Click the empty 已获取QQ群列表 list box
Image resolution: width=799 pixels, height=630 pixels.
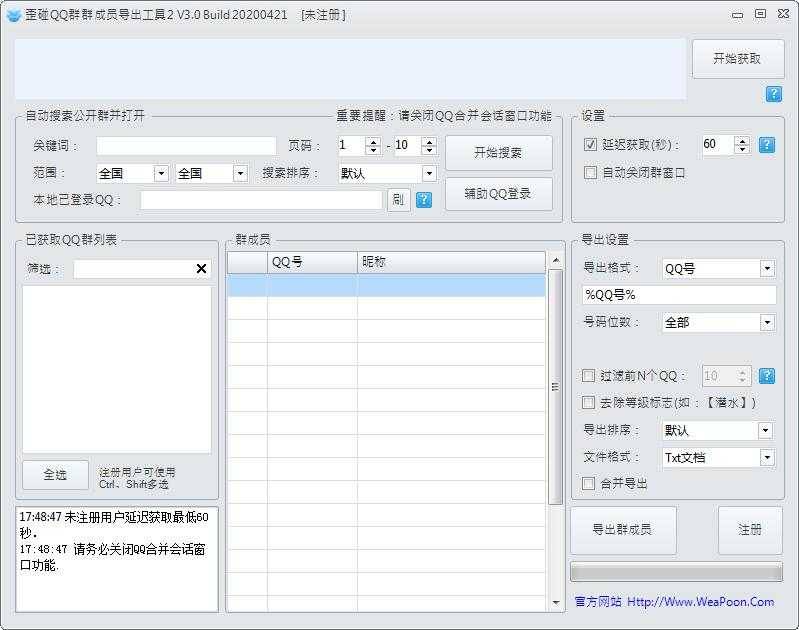tap(117, 369)
